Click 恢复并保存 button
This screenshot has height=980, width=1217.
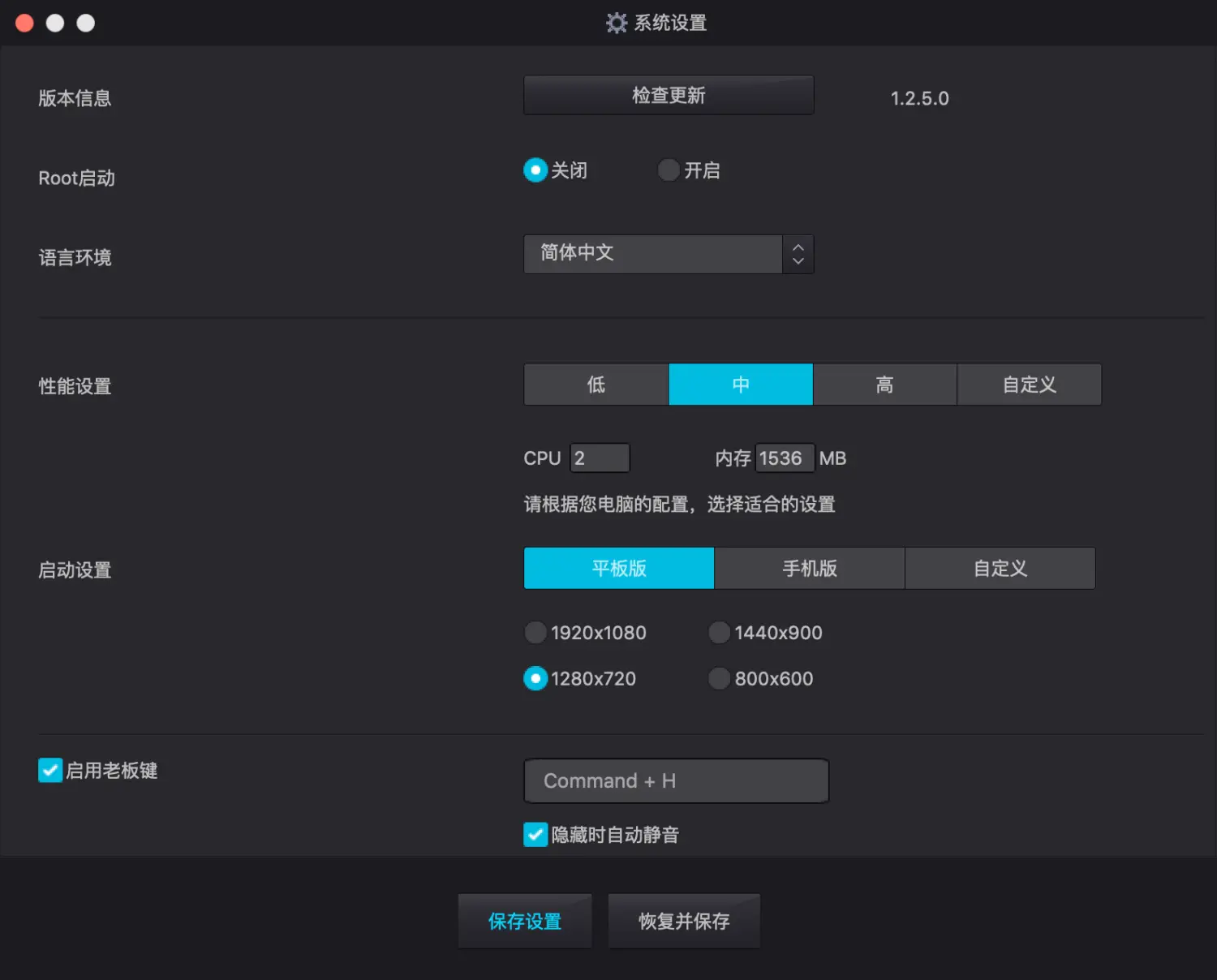684,921
